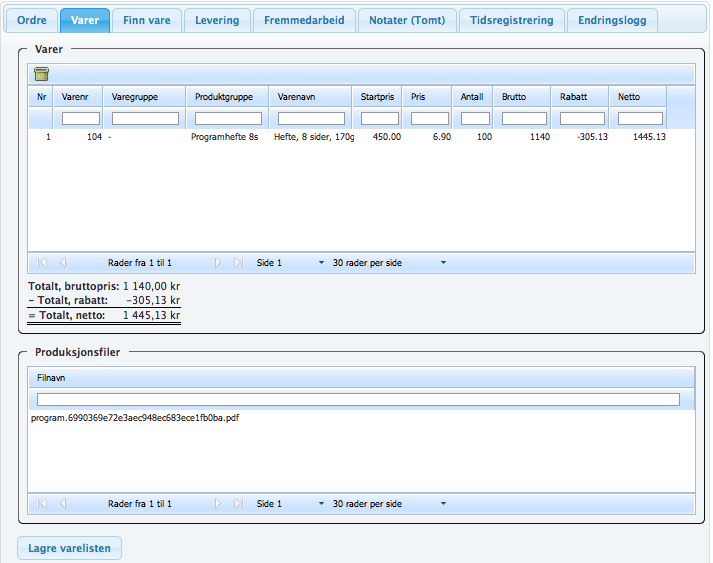Sort the grid by the Netto column header
This screenshot has height=563, width=713.
click(x=636, y=97)
